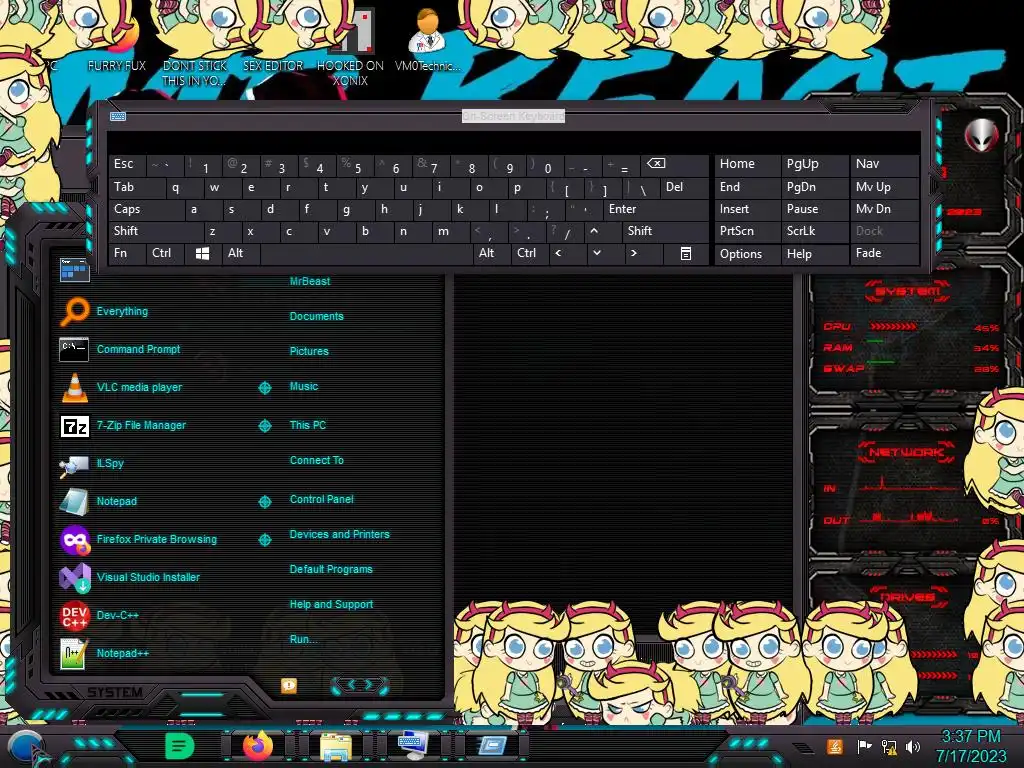Toggle the Fn key on keyboard
The height and width of the screenshot is (768, 1024).
pos(127,253)
